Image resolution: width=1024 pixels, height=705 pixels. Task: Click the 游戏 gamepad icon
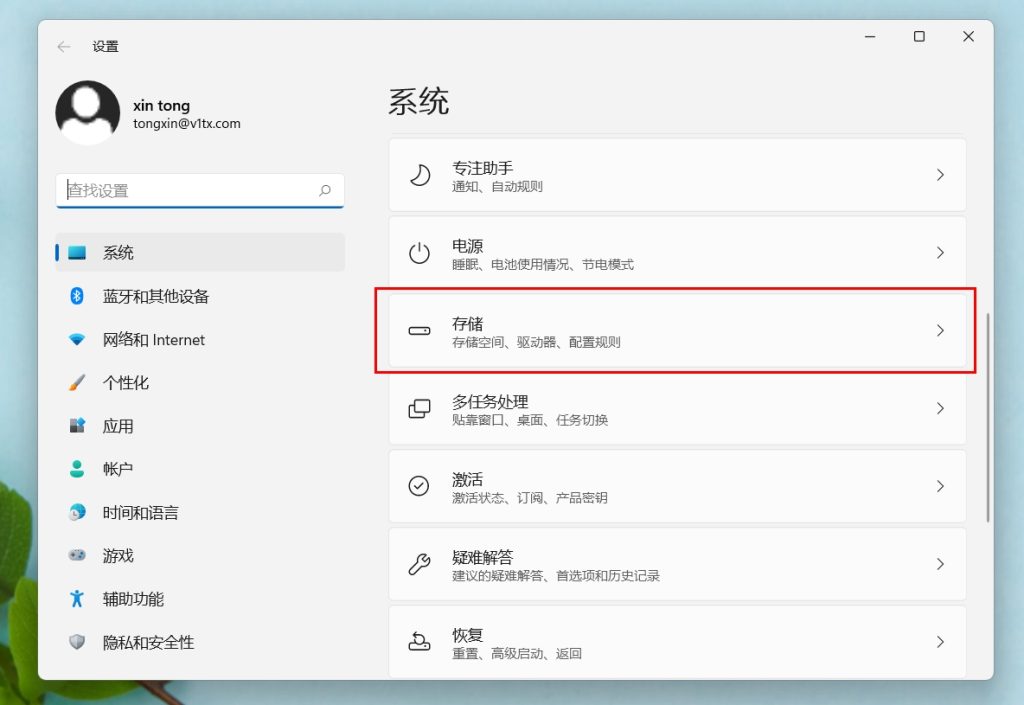coord(77,555)
